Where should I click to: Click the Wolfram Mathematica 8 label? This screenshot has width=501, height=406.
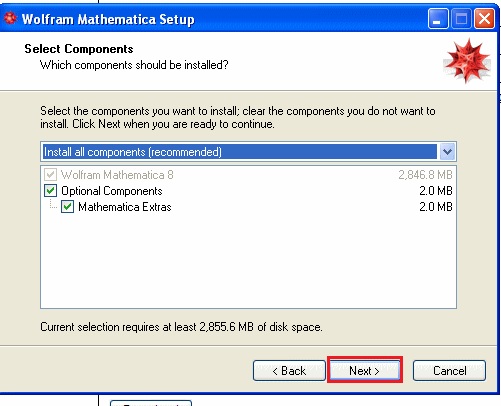pos(117,175)
